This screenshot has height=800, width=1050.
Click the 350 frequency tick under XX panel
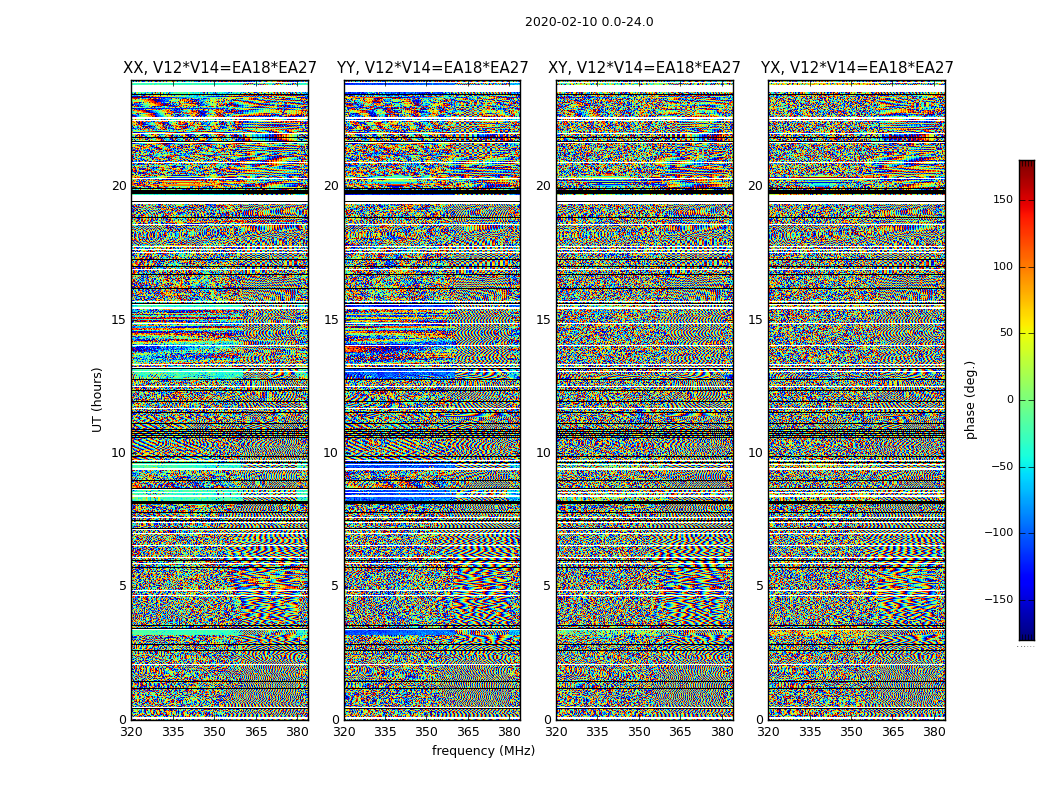(214, 732)
